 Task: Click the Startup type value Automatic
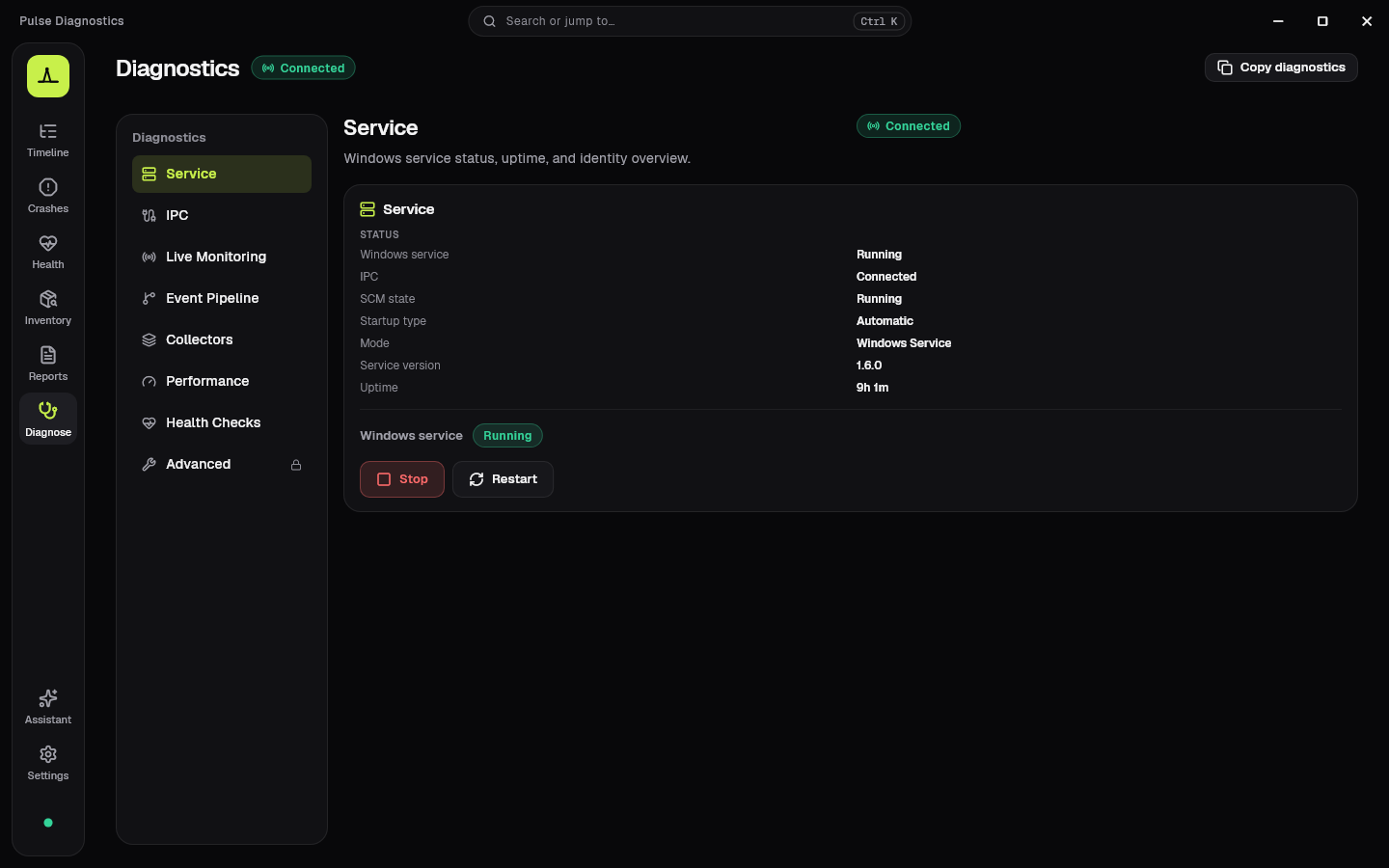coord(885,321)
